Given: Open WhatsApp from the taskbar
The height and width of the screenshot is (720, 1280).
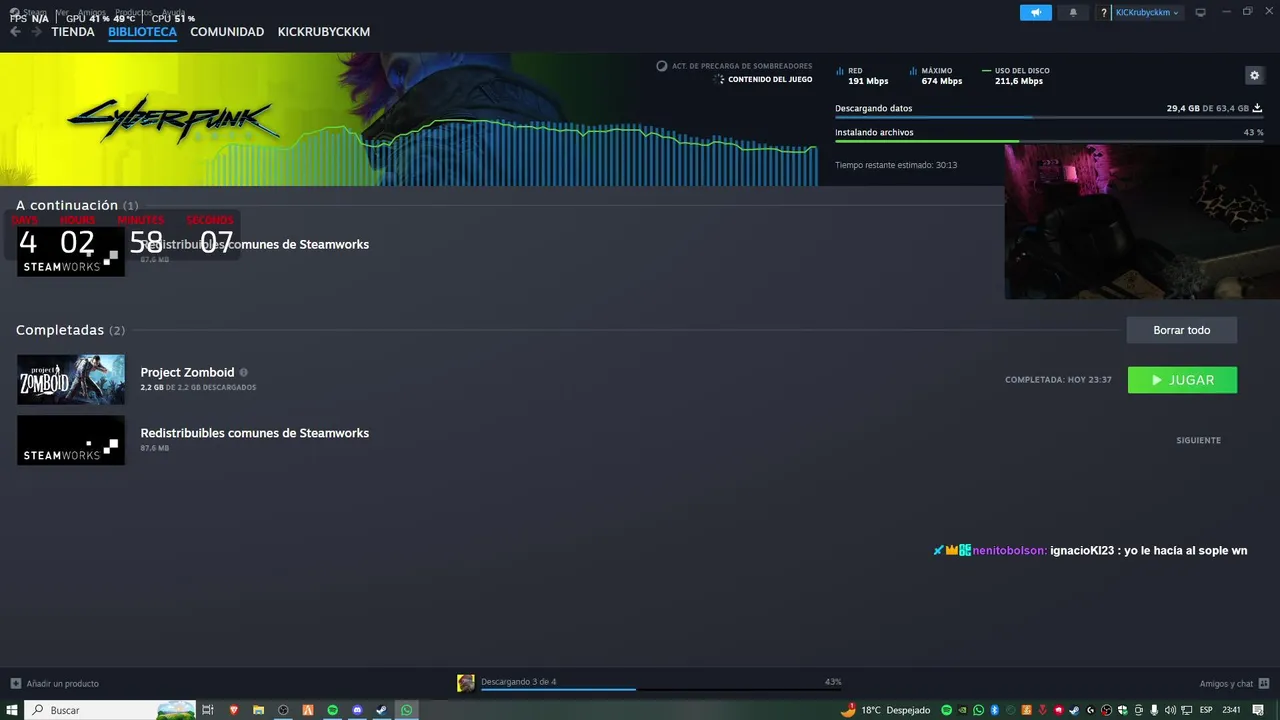Looking at the screenshot, I should point(407,710).
